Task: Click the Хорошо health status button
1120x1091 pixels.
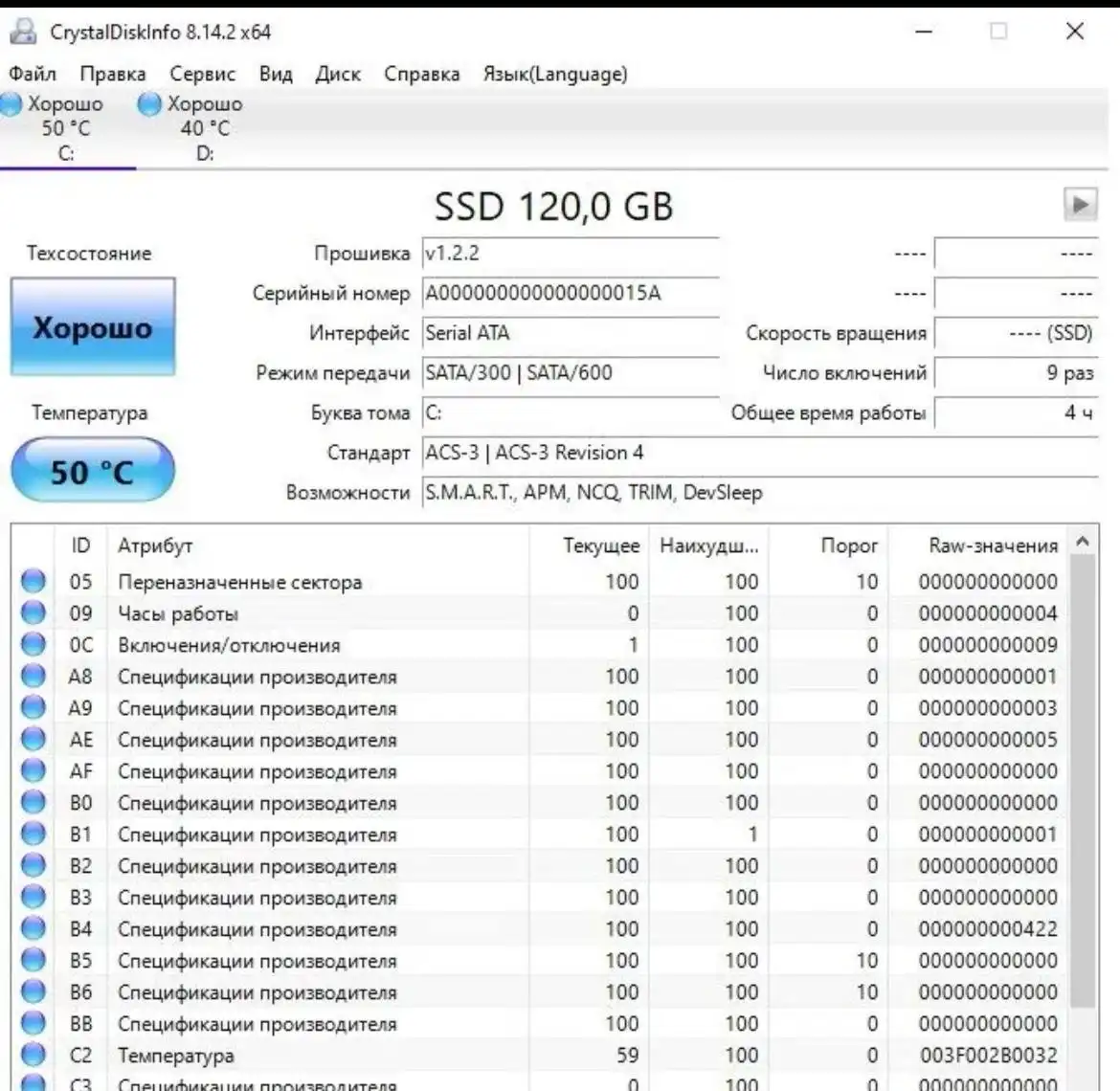Action: 93,327
